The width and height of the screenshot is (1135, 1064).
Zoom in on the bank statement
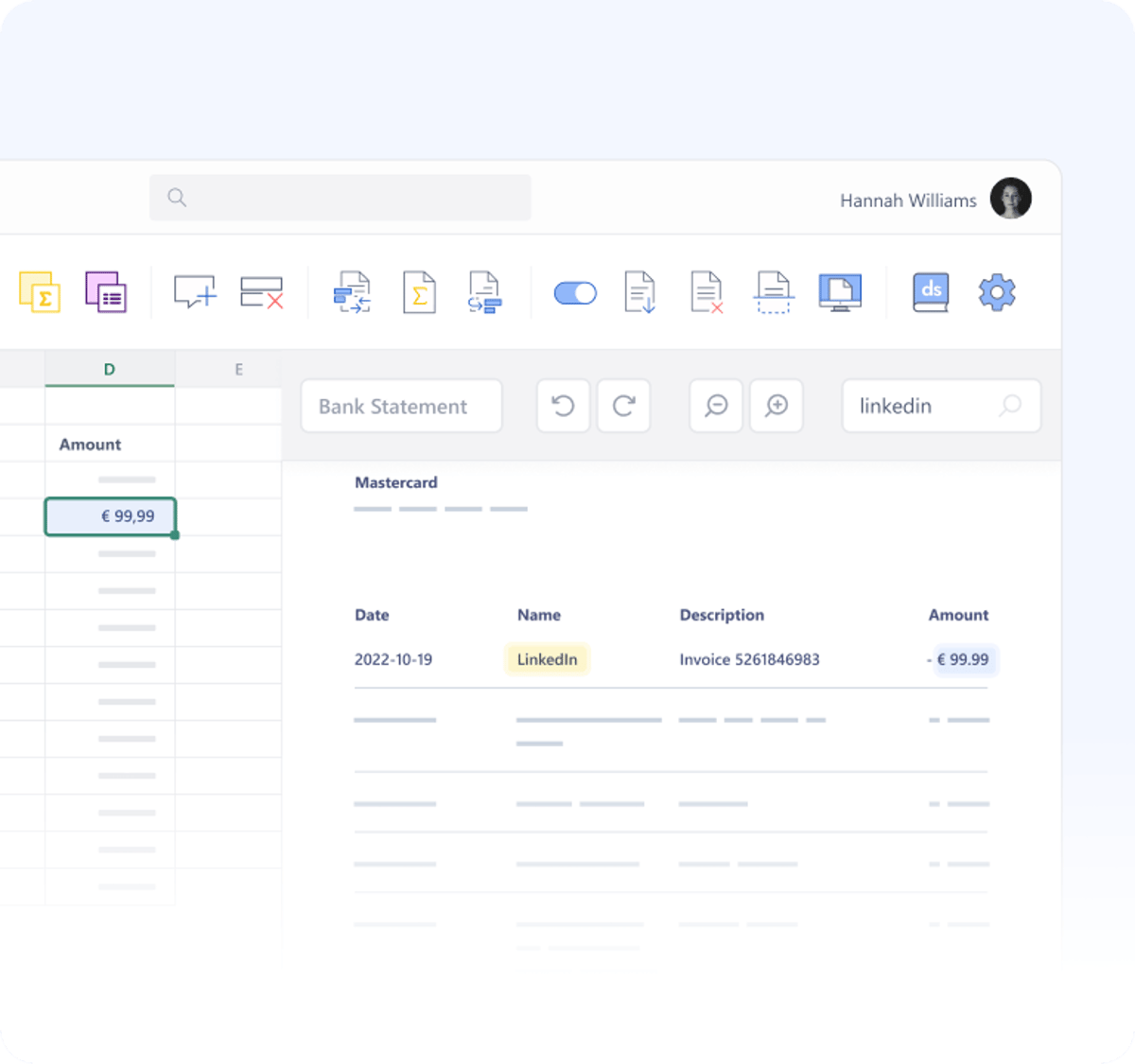pos(777,406)
